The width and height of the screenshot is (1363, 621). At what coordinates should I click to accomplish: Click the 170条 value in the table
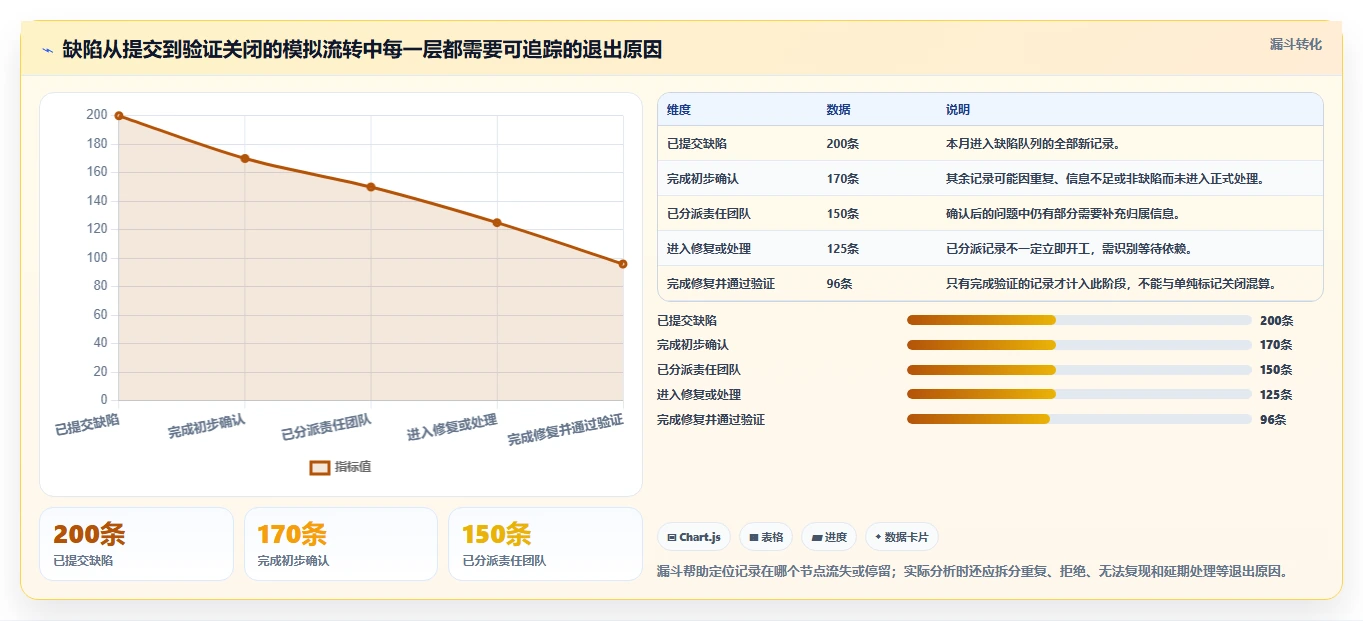(x=843, y=179)
